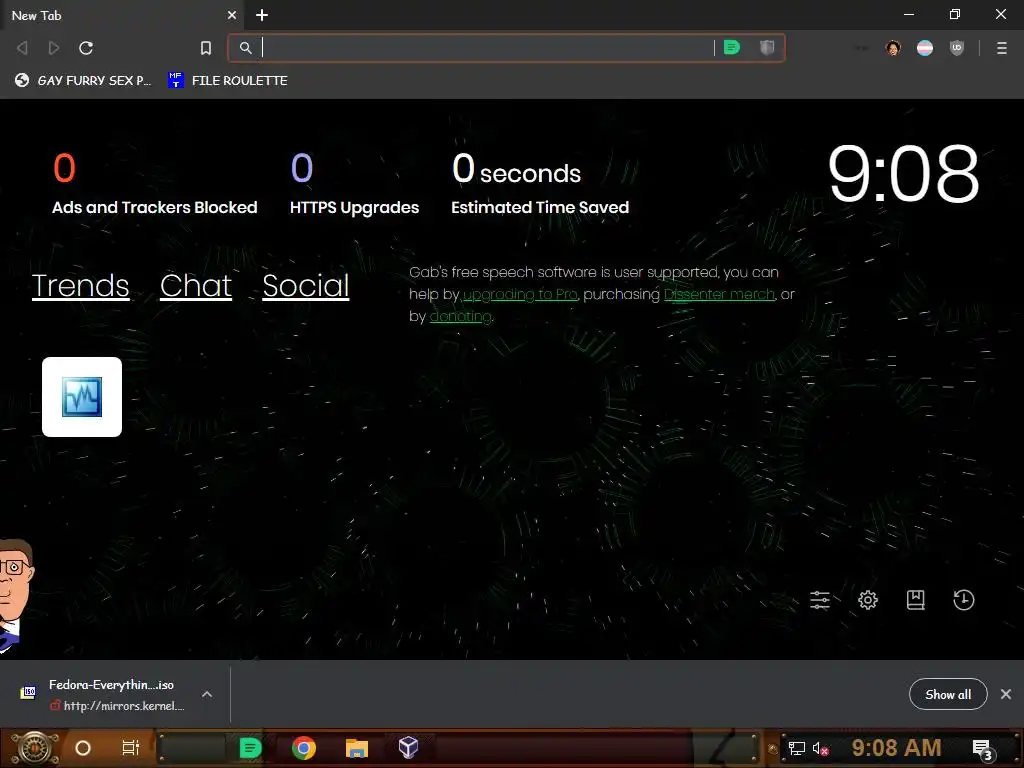
Task: Open the Windows Start button
Action: pos(35,748)
